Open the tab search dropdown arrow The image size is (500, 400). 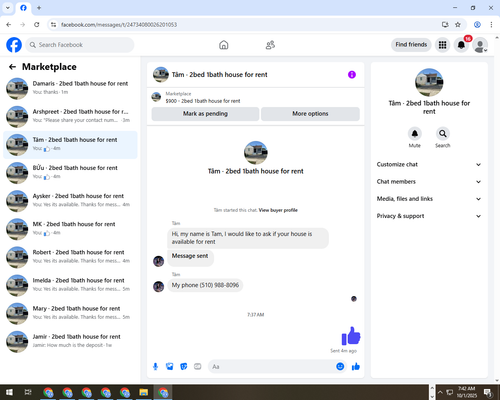coord(8,8)
